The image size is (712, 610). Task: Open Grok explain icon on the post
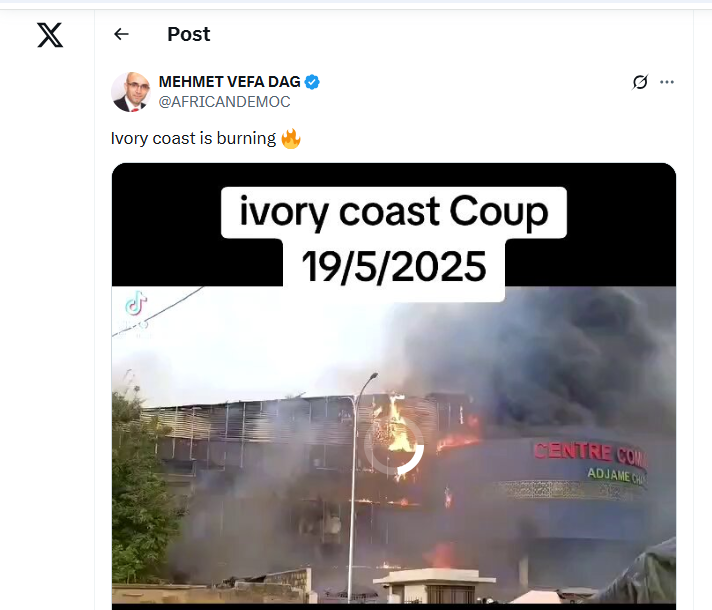640,82
